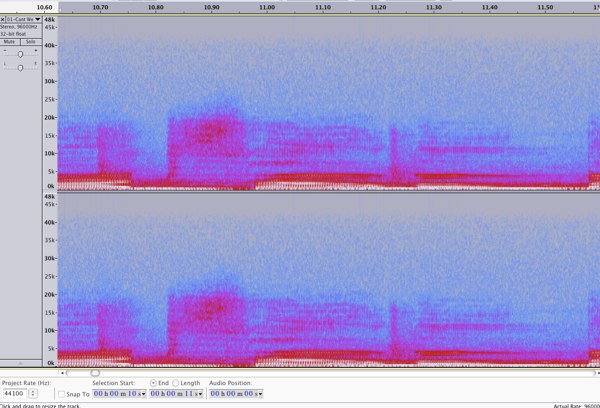Click the selection End time field

(x=174, y=393)
